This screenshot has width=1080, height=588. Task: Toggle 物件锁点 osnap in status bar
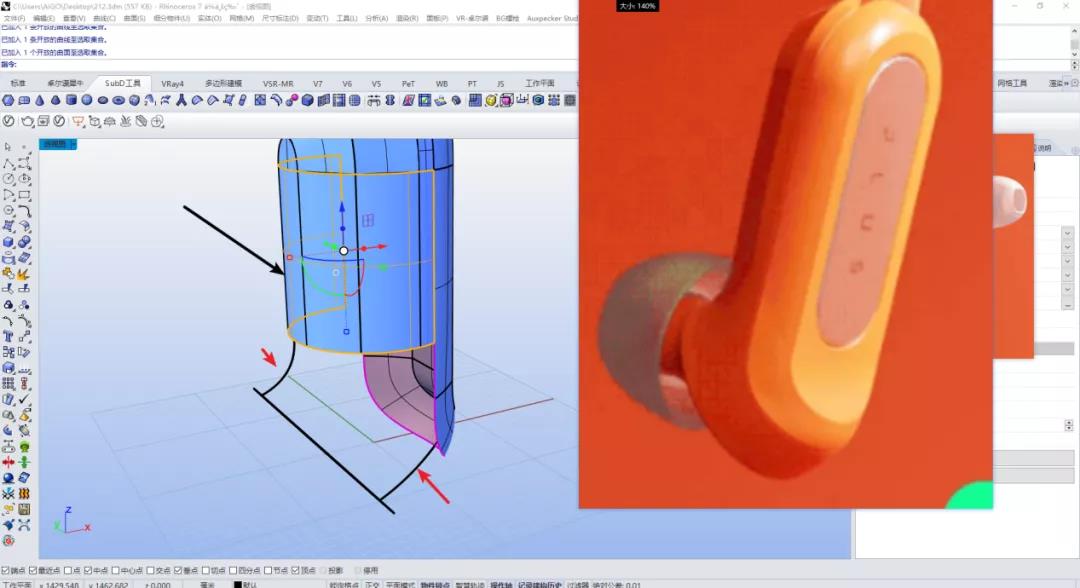(x=435, y=585)
